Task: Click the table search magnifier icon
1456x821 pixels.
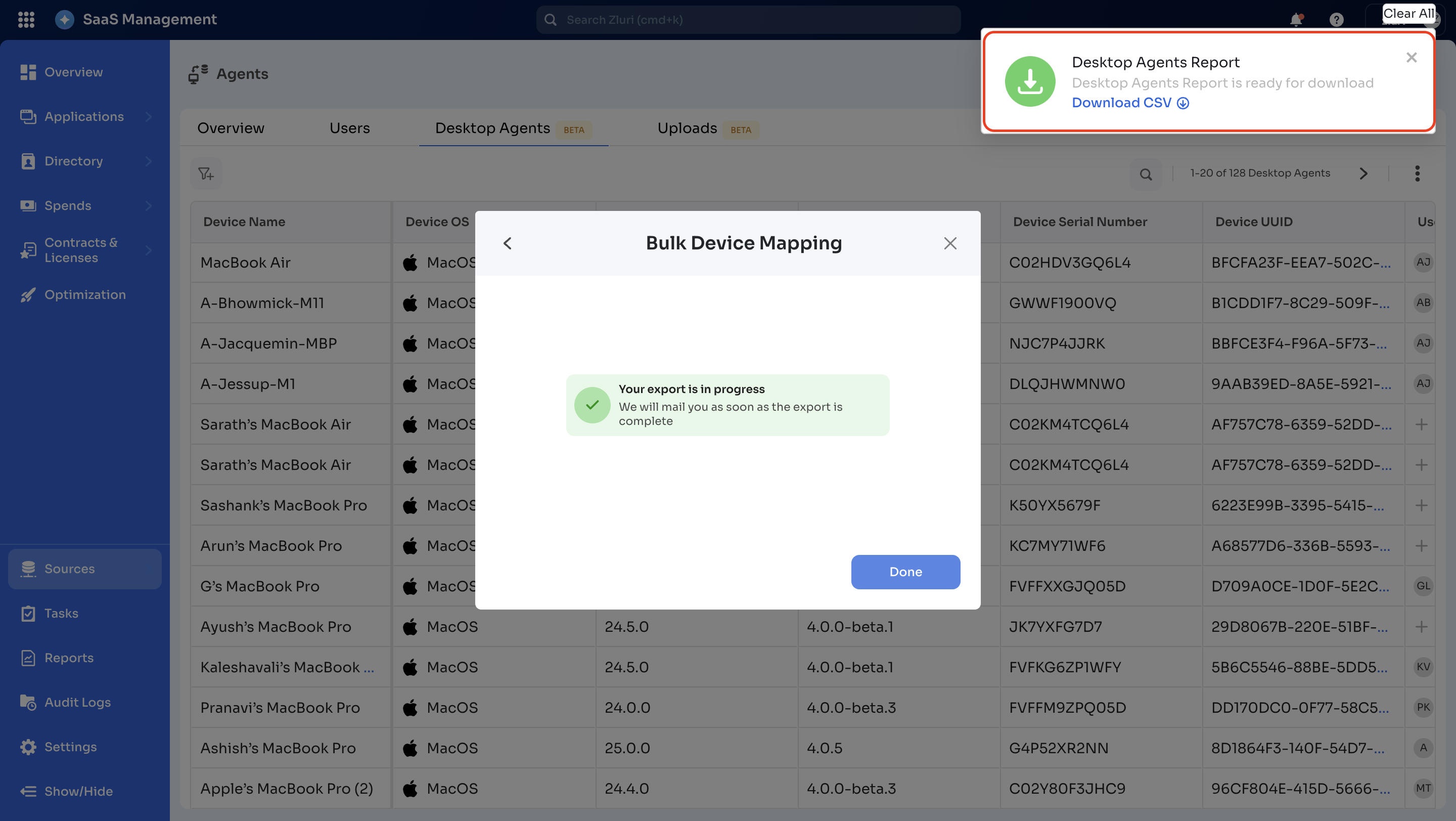Action: point(1146,174)
